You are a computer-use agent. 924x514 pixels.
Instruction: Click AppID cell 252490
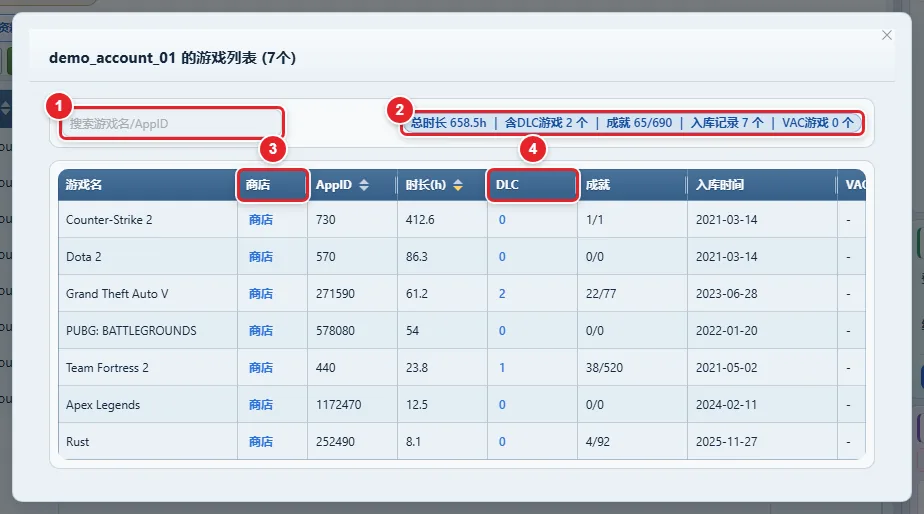click(x=335, y=441)
